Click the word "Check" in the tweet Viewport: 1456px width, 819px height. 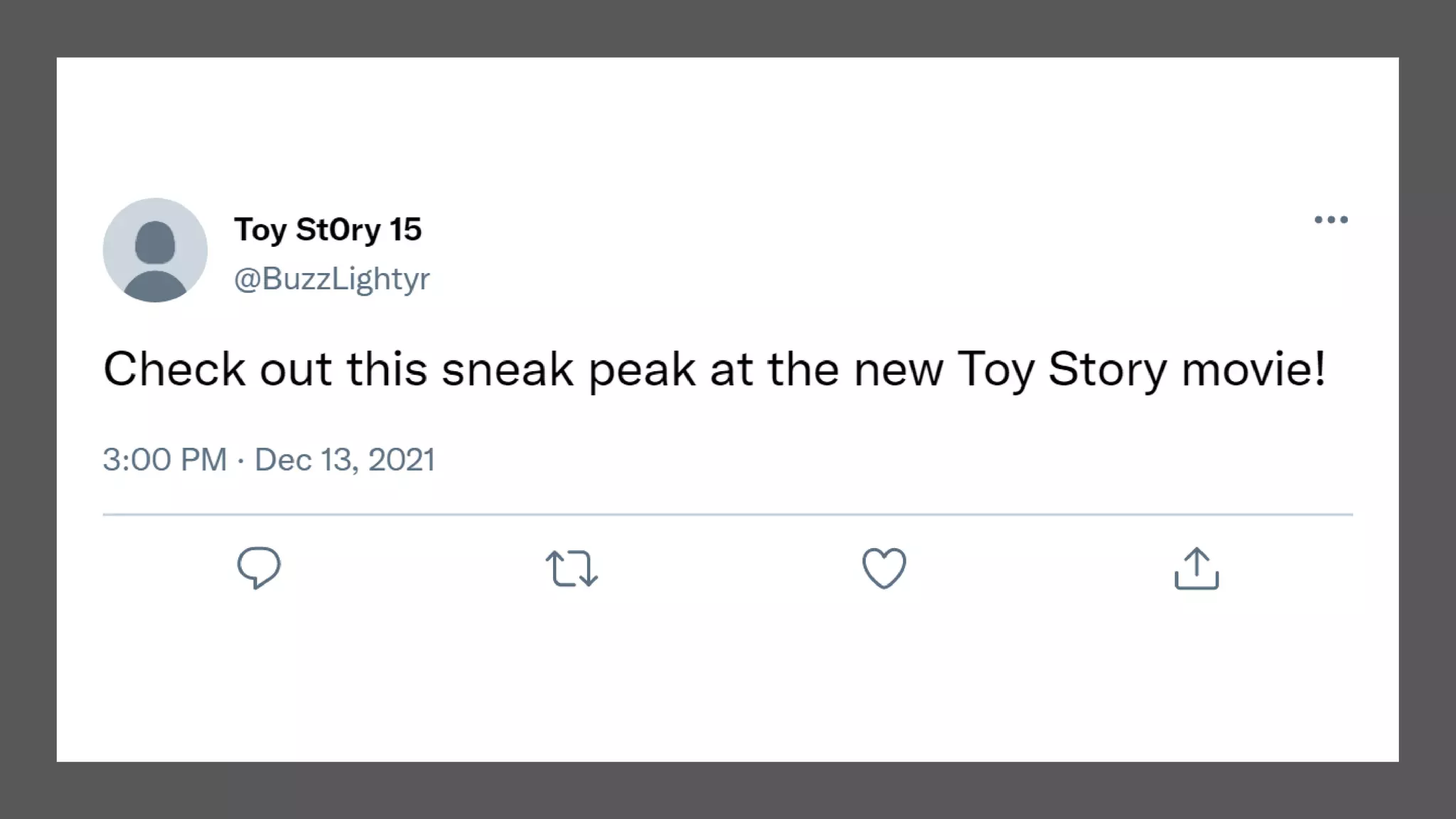click(x=174, y=369)
